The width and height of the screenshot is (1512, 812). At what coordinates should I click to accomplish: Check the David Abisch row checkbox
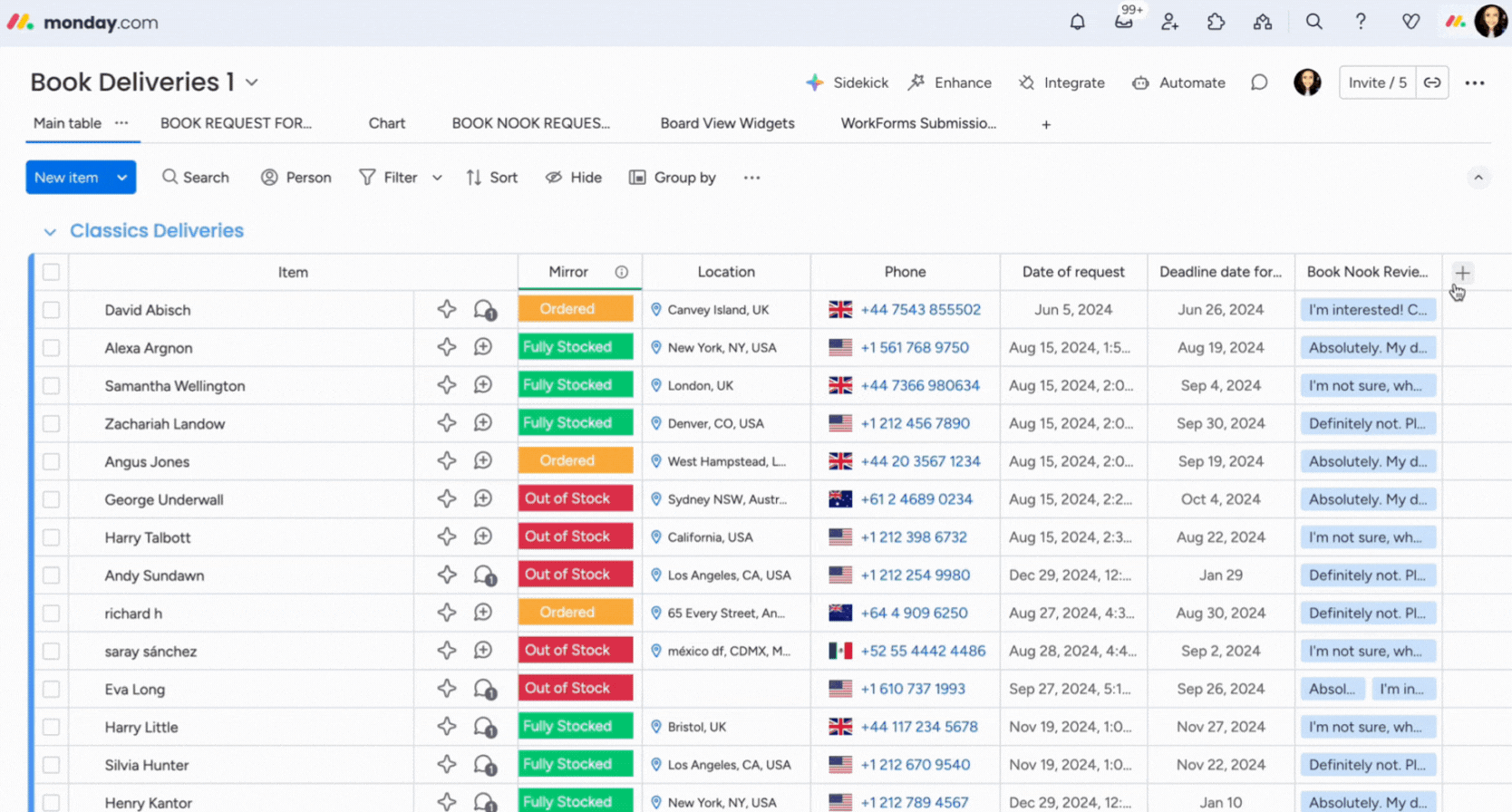pyautogui.click(x=52, y=310)
